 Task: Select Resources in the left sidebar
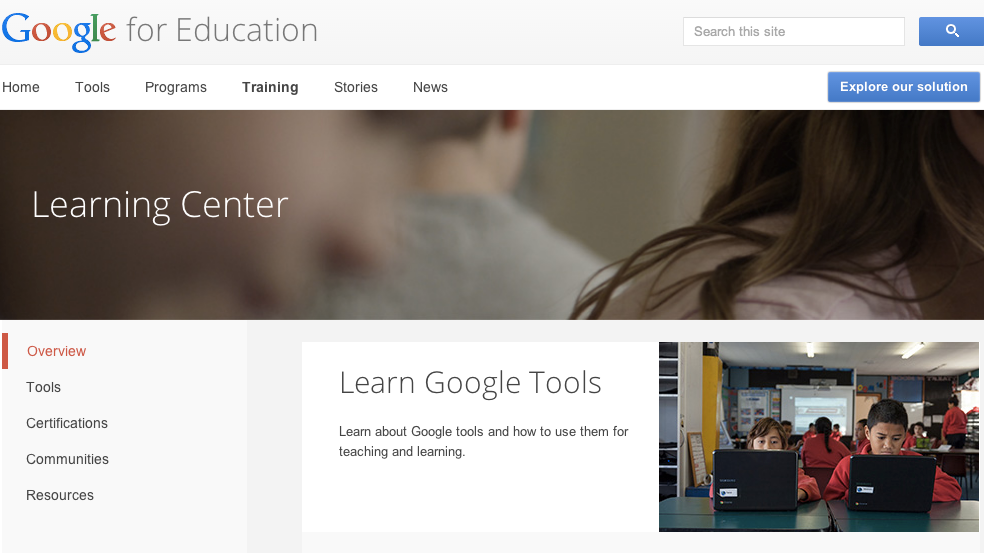pyautogui.click(x=60, y=495)
